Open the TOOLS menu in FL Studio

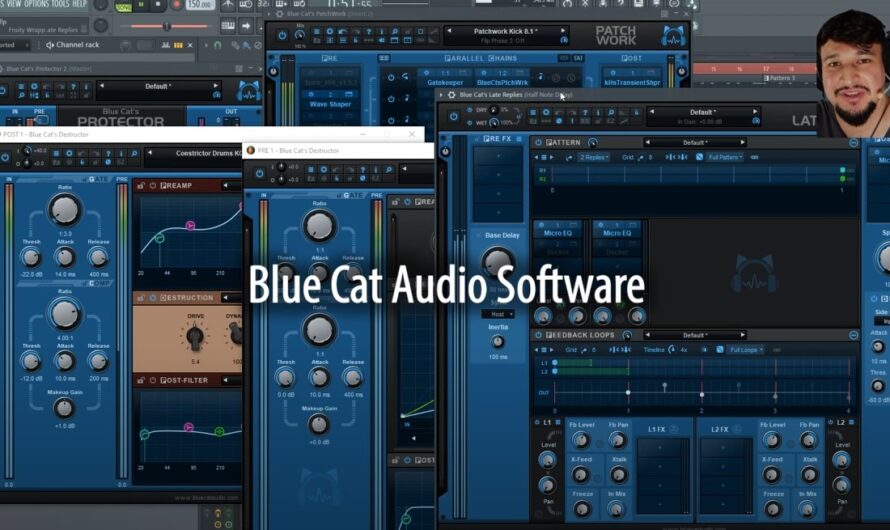60,3
